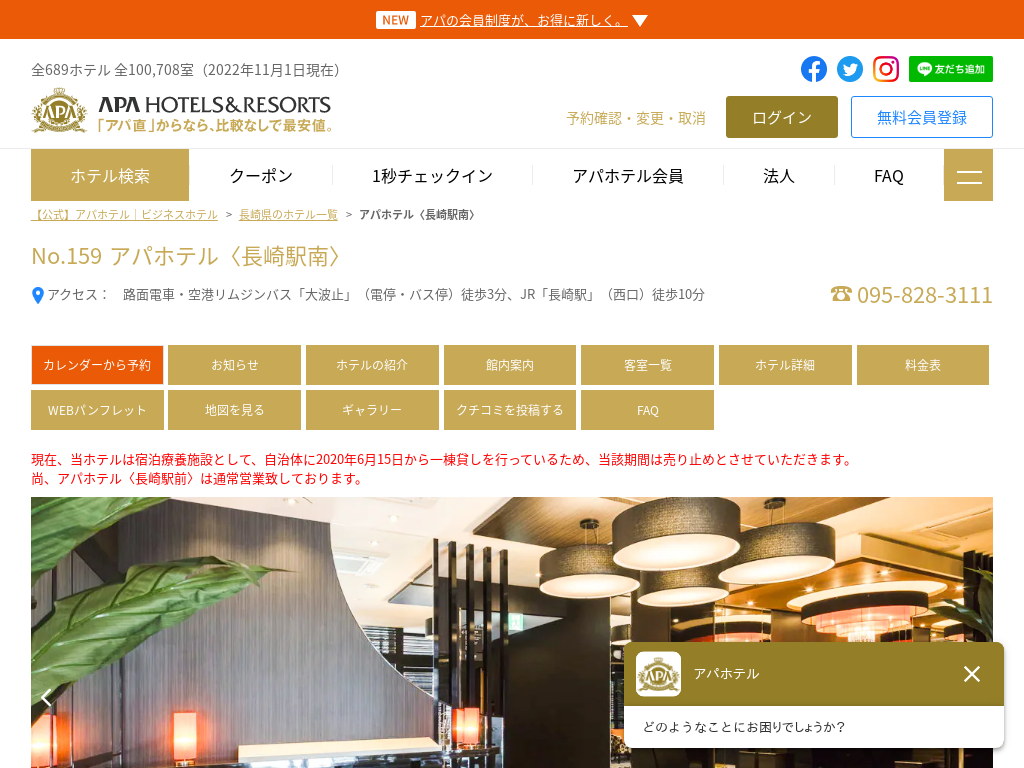Open the FAQ nav item in main menu
Viewport: 1024px width, 768px height.
pos(888,176)
